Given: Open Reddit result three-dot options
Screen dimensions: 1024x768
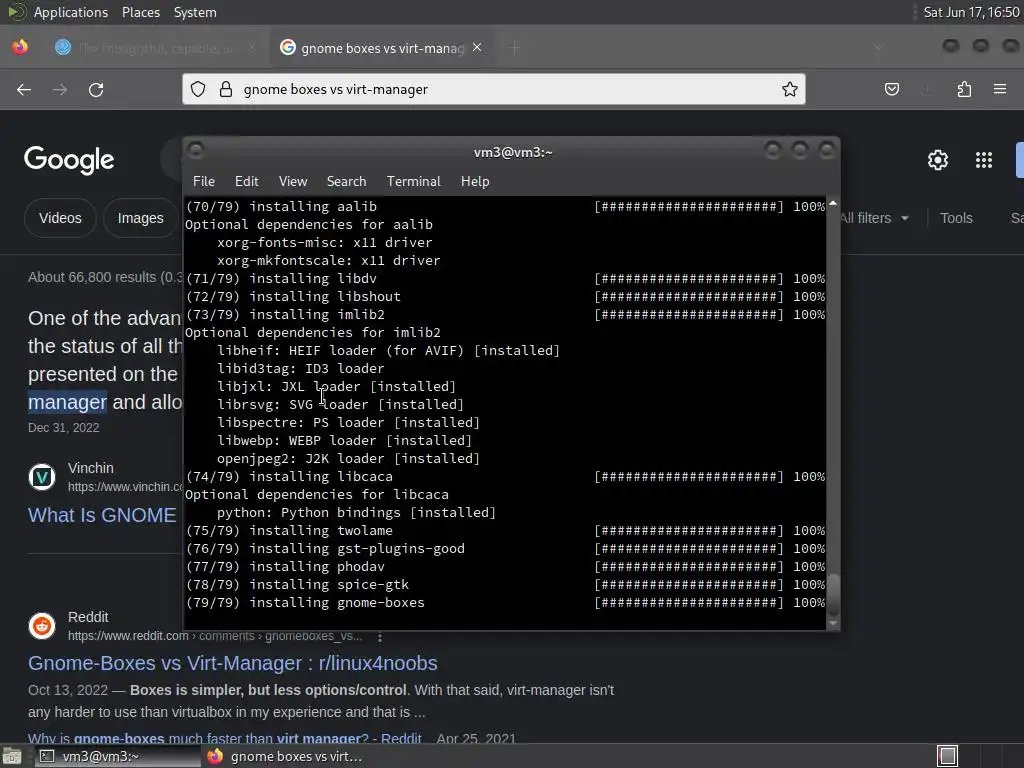Looking at the screenshot, I should point(379,636).
